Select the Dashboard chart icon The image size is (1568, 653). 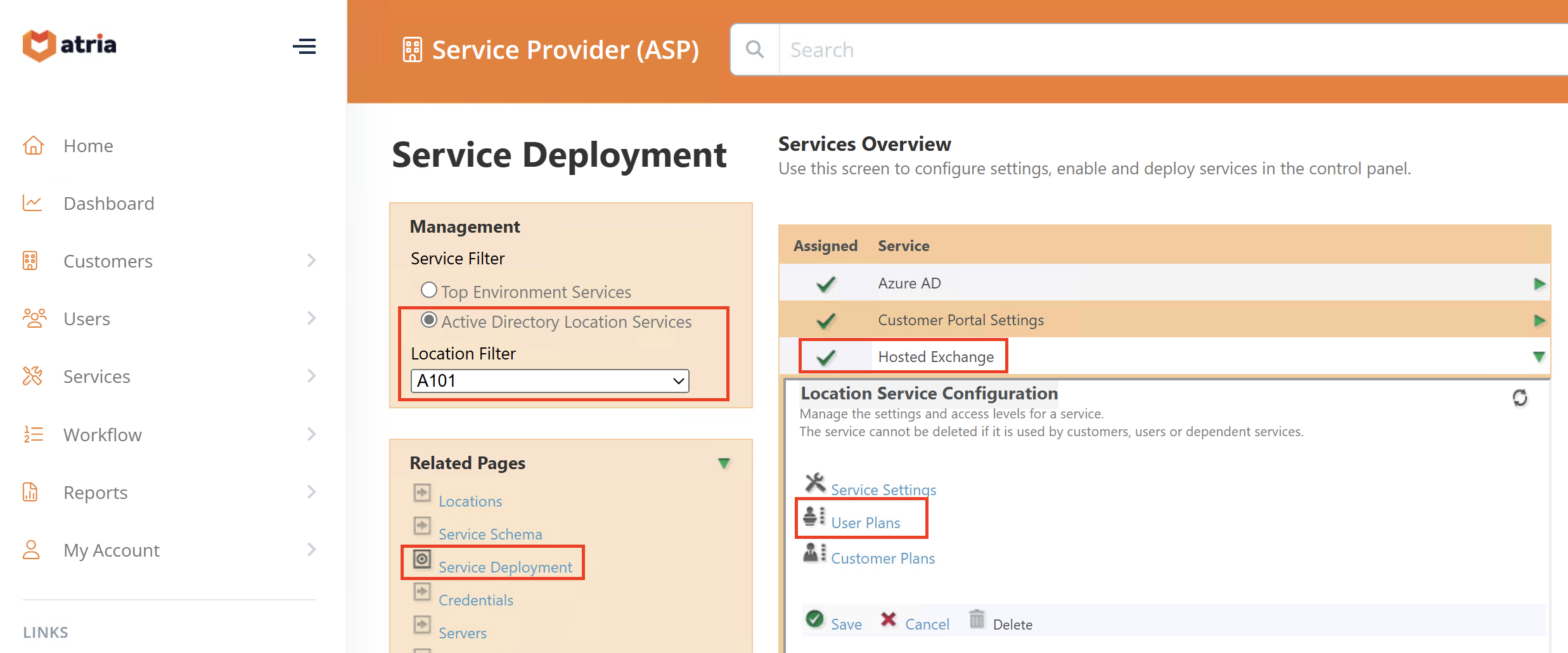(33, 203)
